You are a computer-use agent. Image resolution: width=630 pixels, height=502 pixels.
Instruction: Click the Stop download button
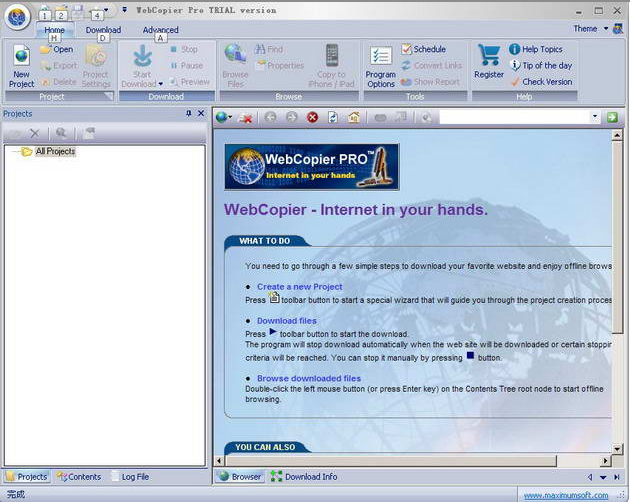pyautogui.click(x=184, y=49)
